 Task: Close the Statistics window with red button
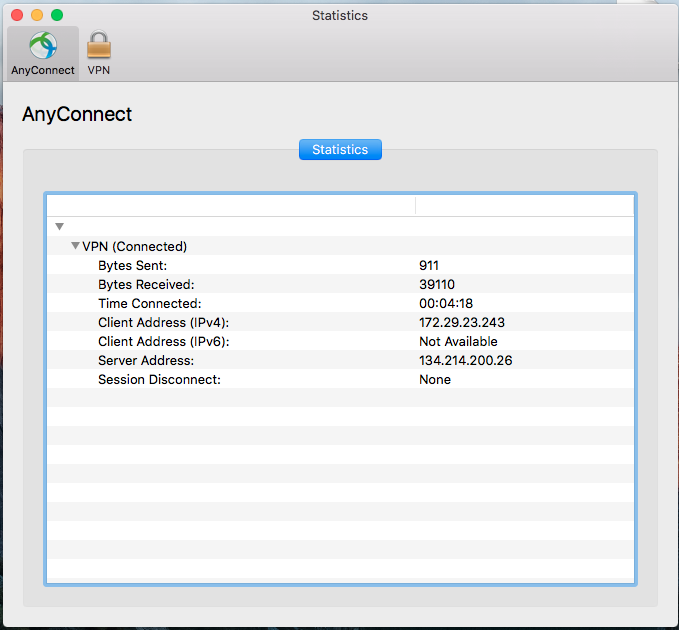click(x=17, y=15)
